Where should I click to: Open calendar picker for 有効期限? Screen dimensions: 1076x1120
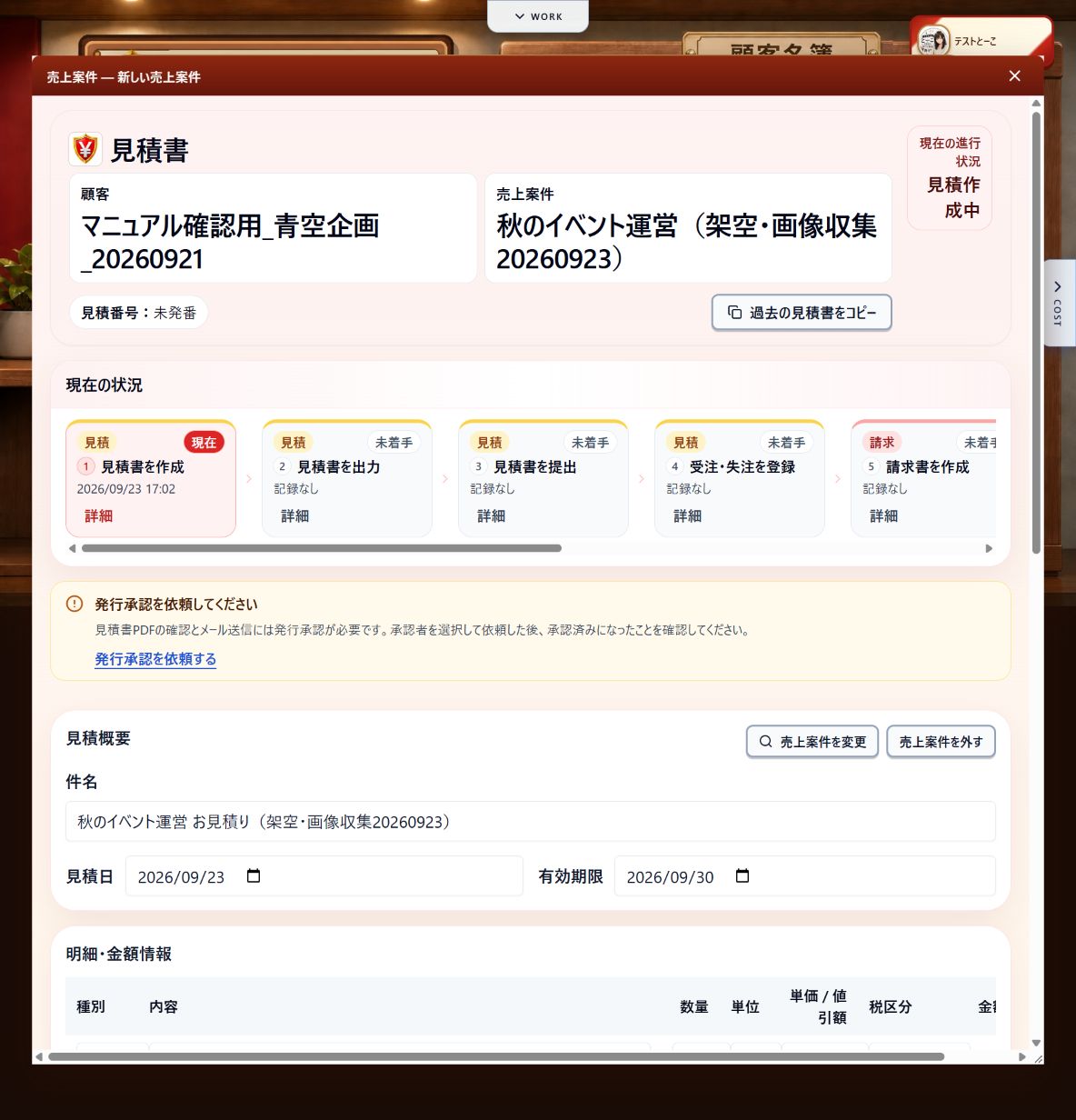(742, 875)
